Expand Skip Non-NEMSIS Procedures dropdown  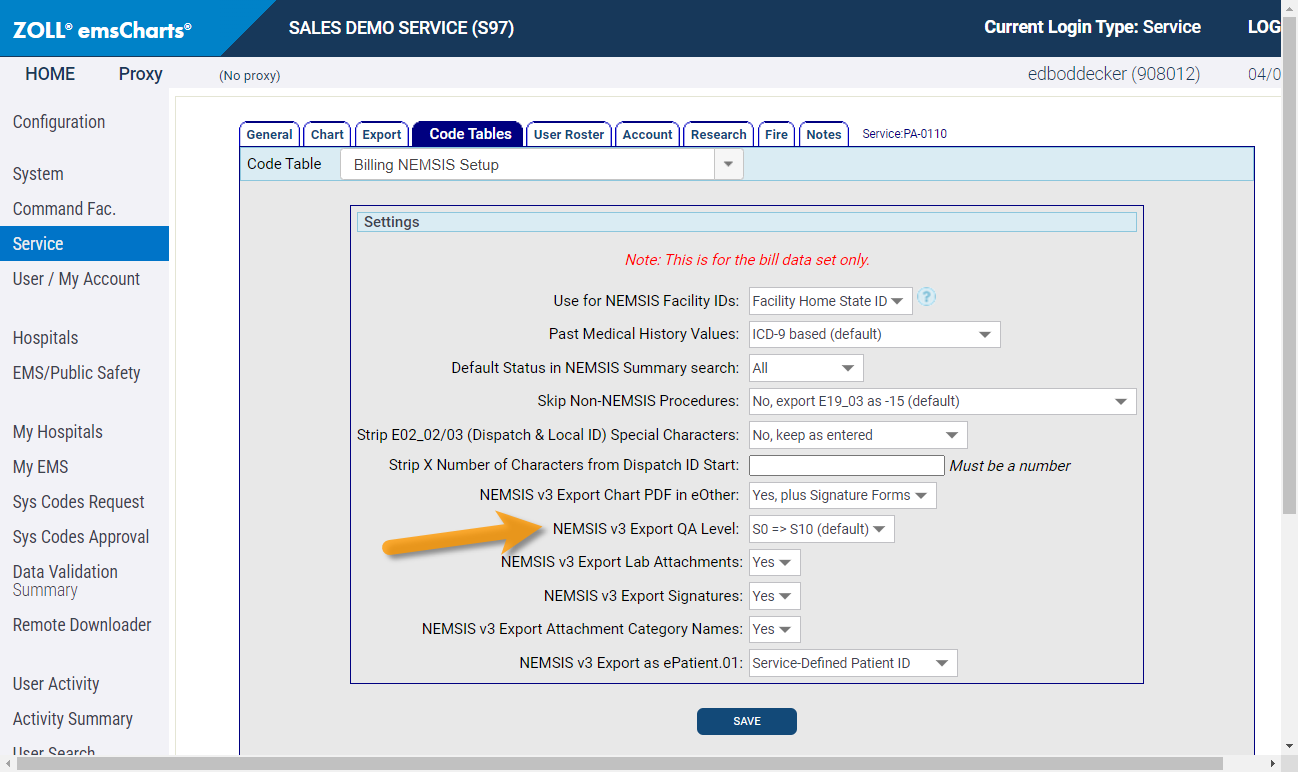coord(942,401)
